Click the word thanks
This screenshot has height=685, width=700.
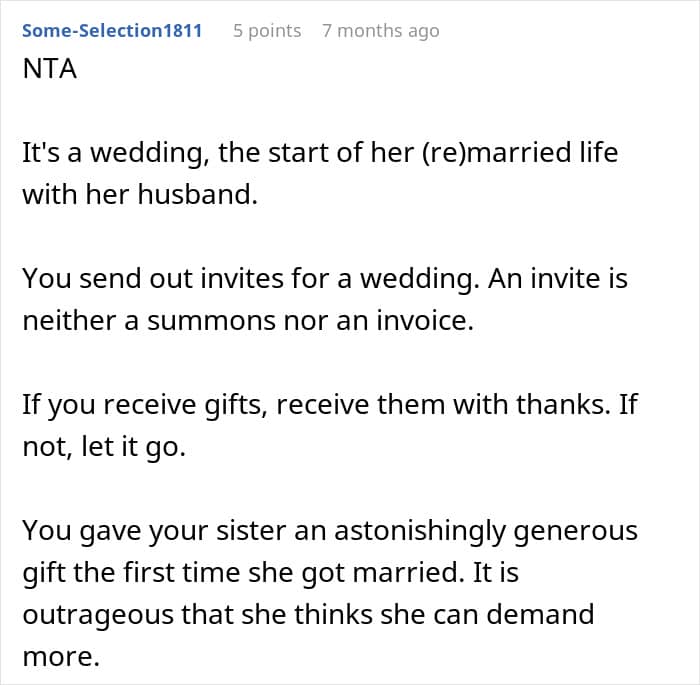pyautogui.click(x=562, y=405)
